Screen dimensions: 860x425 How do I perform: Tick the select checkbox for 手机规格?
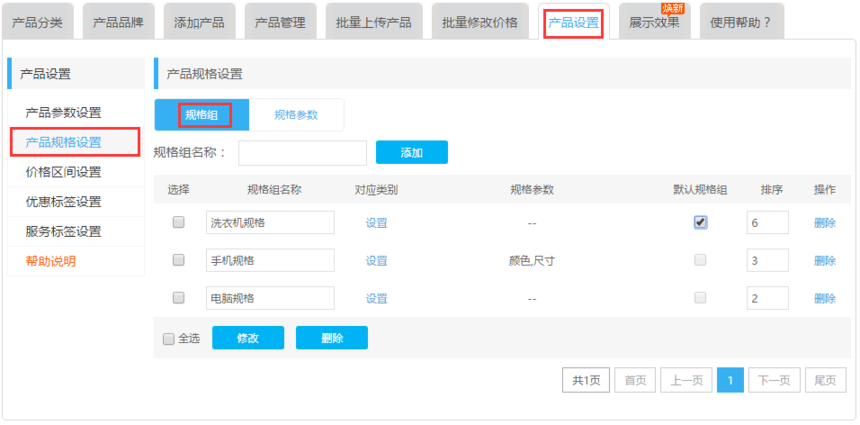pyautogui.click(x=179, y=260)
